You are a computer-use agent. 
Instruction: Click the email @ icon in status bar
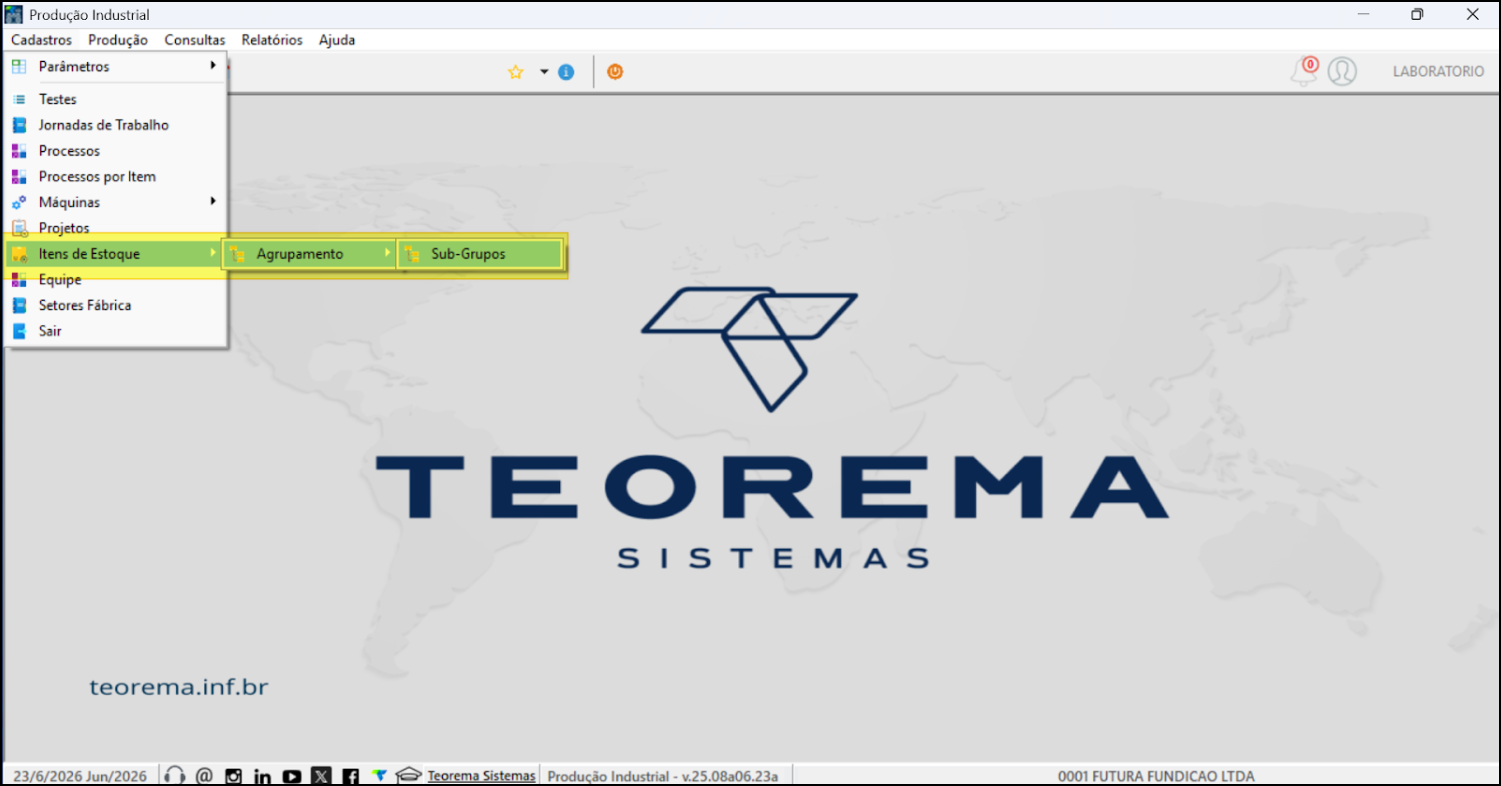pos(204,776)
